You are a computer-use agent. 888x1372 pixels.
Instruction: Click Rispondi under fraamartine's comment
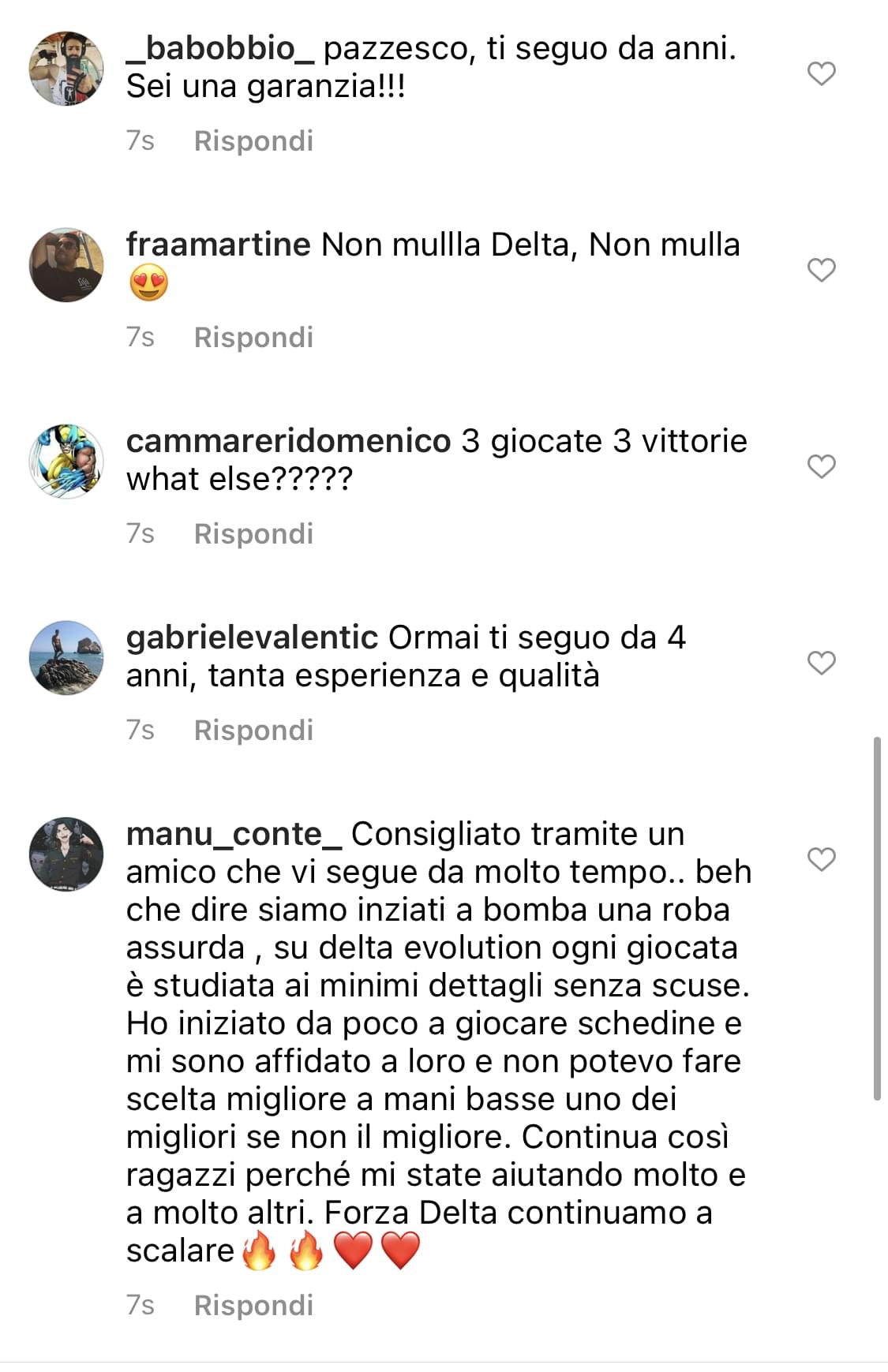tap(253, 337)
